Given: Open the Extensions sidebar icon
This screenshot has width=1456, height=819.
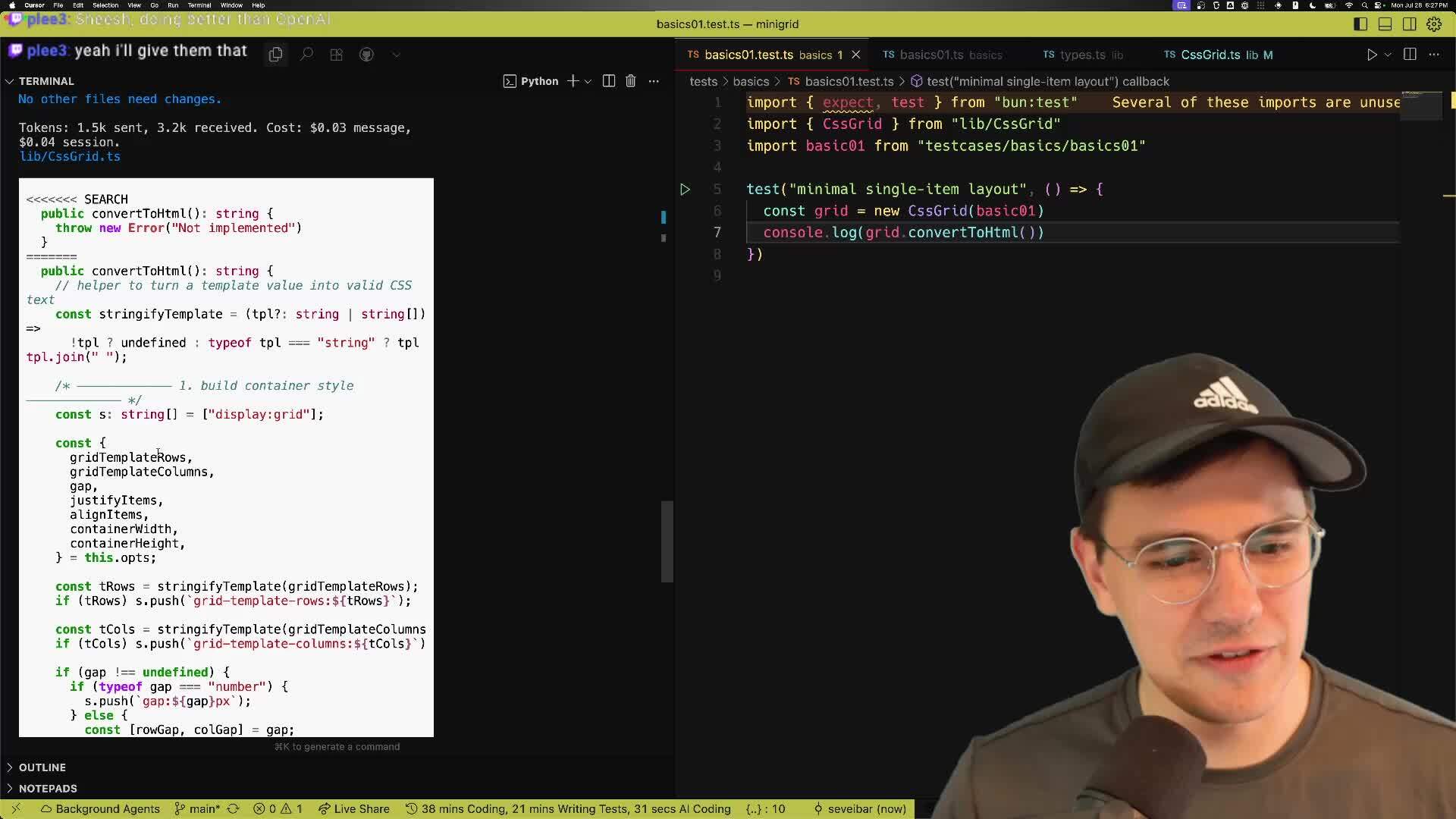Looking at the screenshot, I should (337, 55).
